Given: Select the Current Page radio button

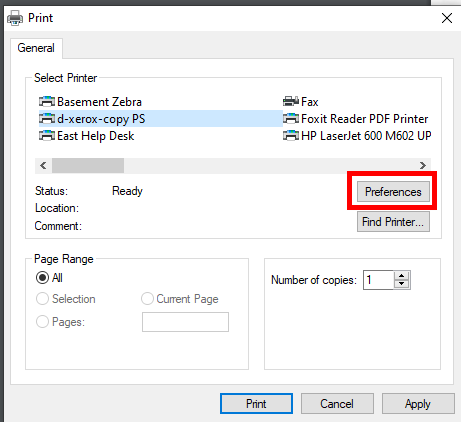Looking at the screenshot, I should (147, 299).
